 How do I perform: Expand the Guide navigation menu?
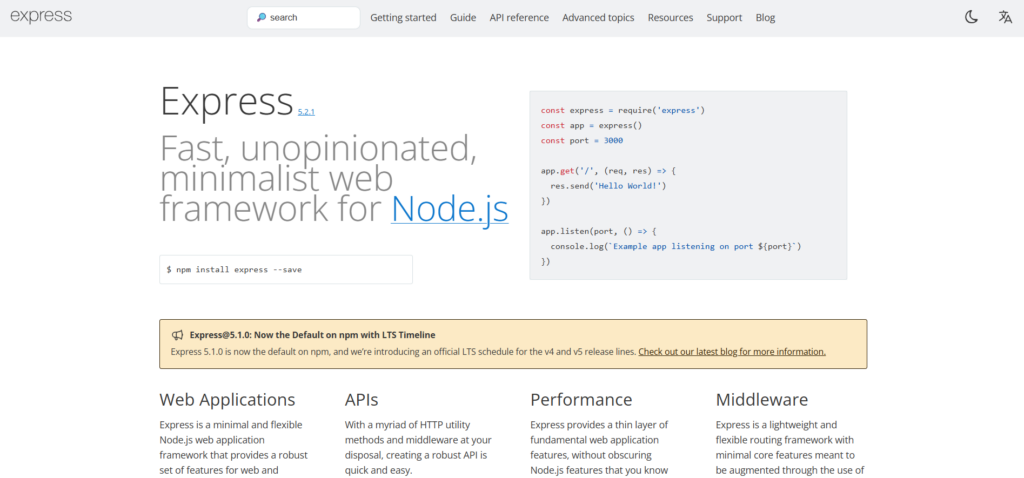click(463, 18)
